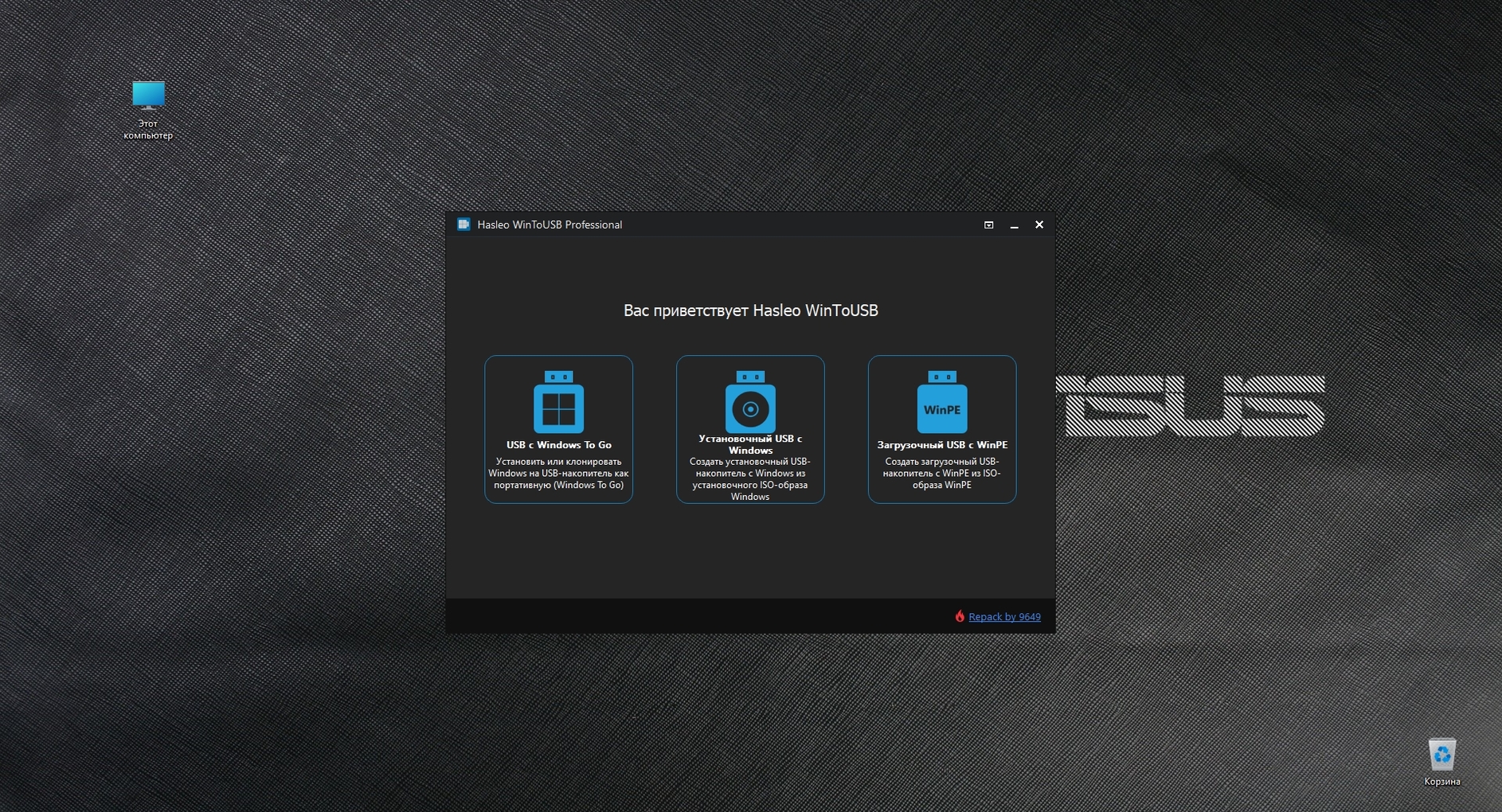Click the установочного ISO-образа Windows description

pyautogui.click(x=750, y=478)
